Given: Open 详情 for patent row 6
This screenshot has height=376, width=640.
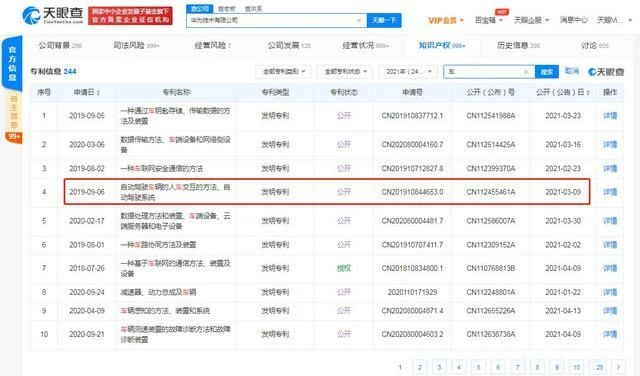Looking at the screenshot, I should click(x=610, y=245).
